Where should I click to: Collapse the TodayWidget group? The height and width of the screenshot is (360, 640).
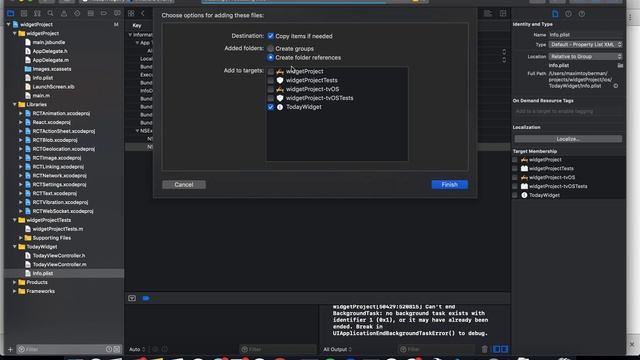[15, 247]
